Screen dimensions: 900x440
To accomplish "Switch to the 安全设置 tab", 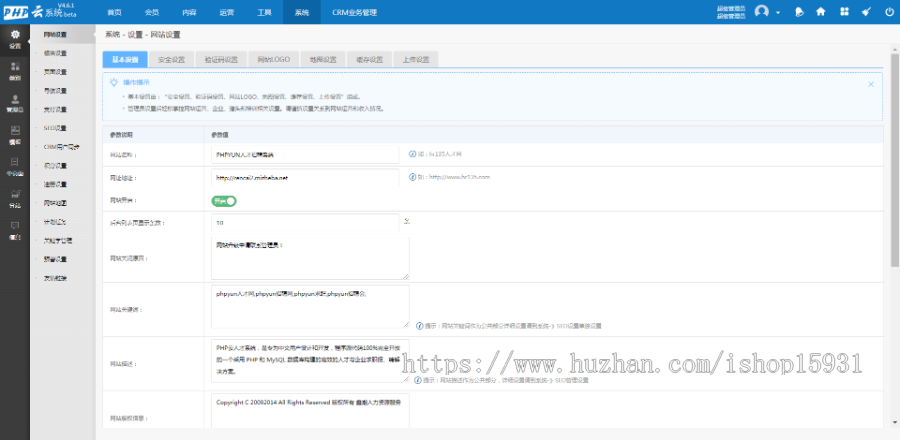I will (x=172, y=59).
